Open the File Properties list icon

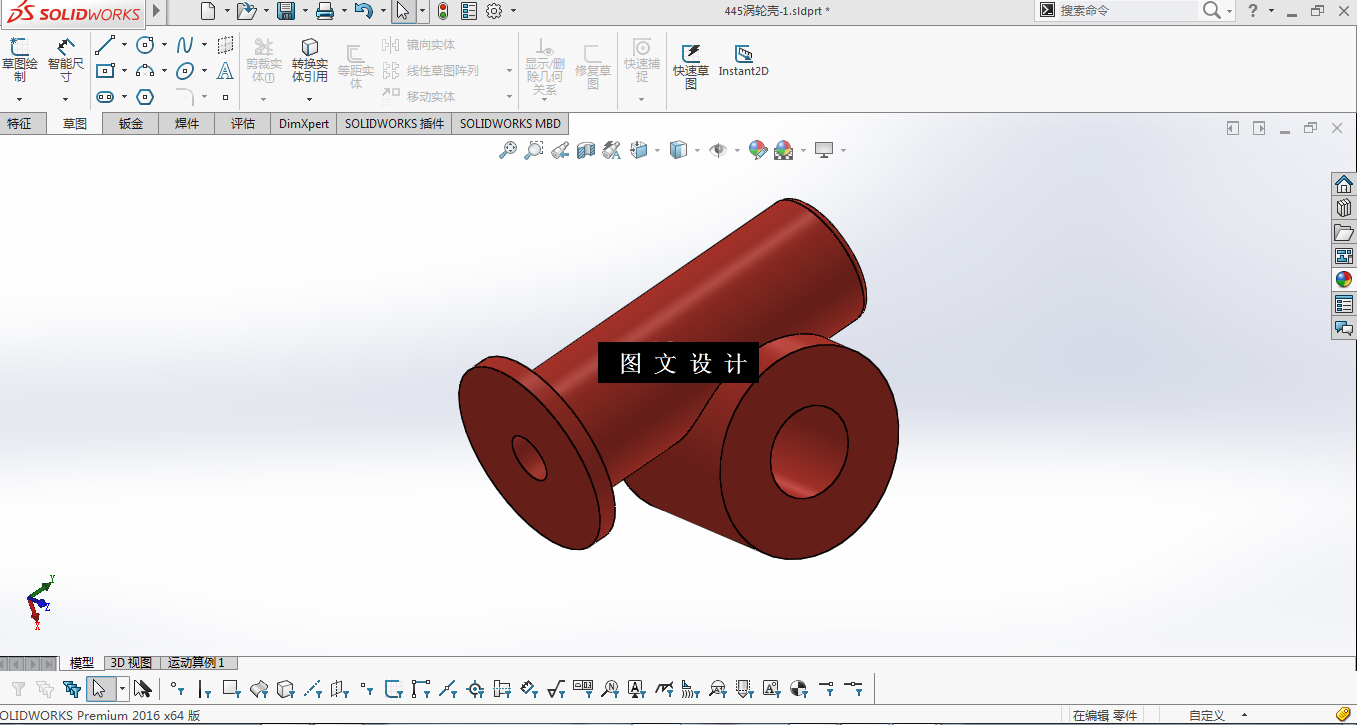coord(468,11)
